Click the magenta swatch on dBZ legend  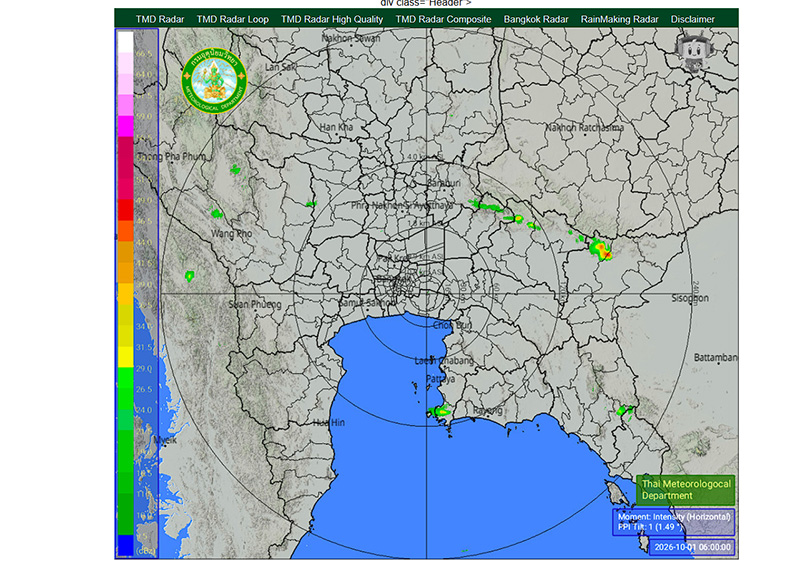tap(126, 126)
